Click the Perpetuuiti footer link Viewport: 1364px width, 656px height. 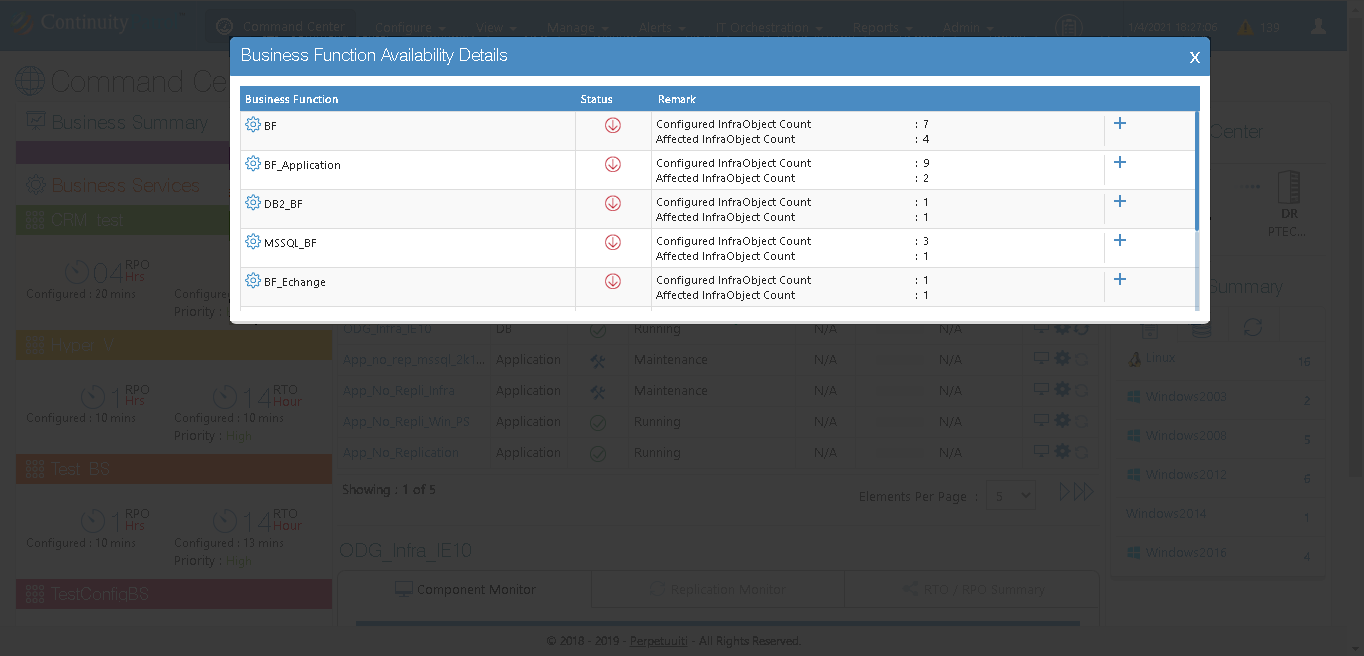[x=660, y=641]
